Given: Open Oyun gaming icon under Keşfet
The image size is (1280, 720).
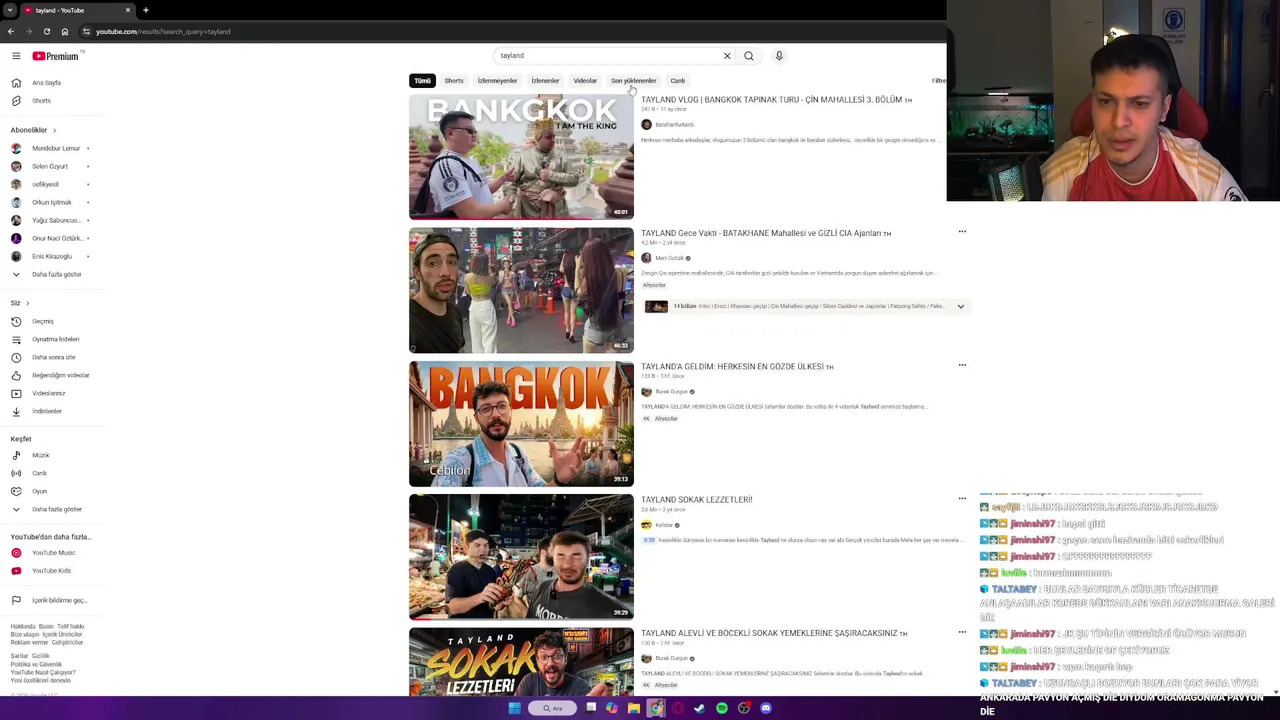Looking at the screenshot, I should (x=16, y=491).
